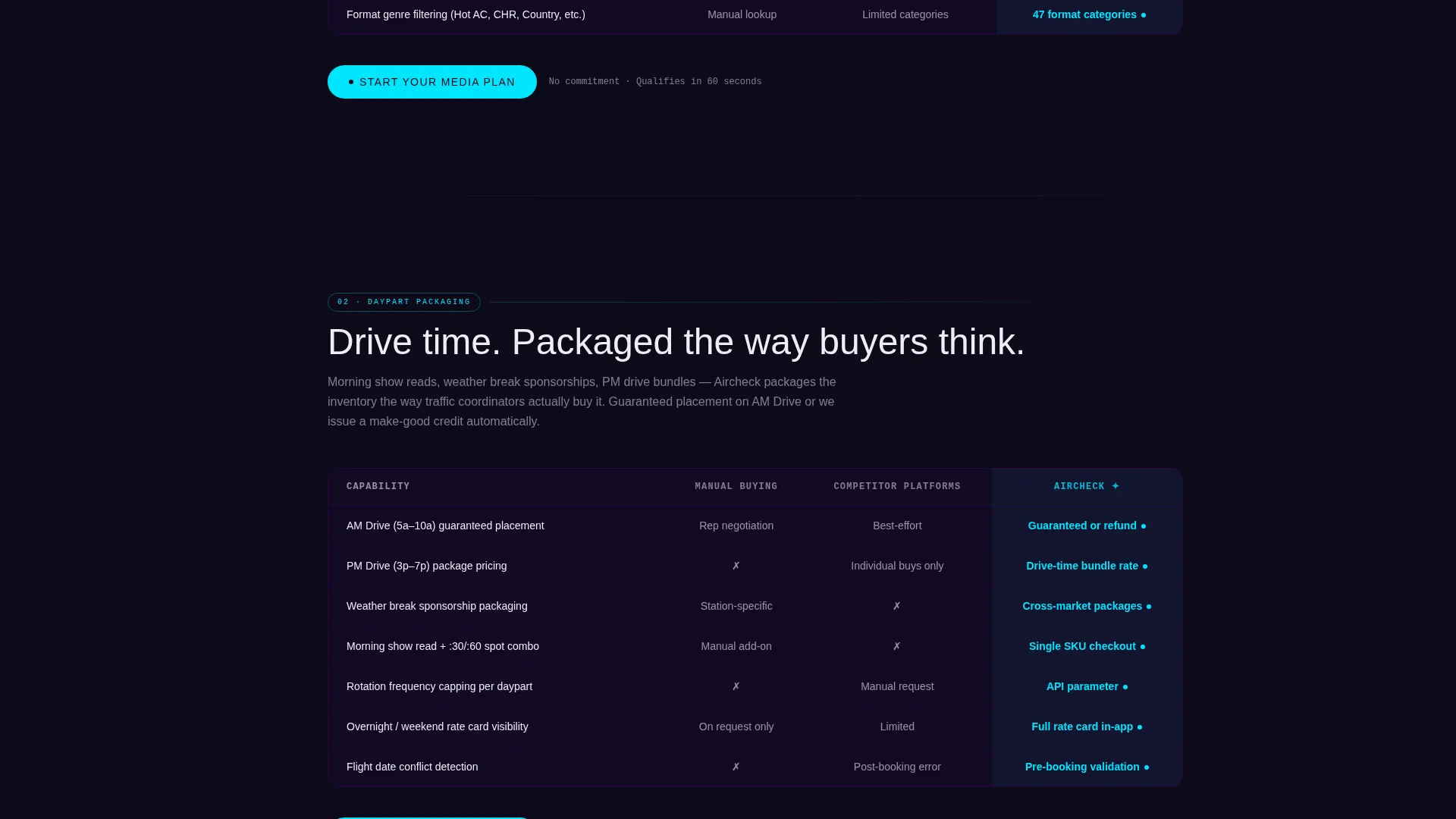Click Weather break sponsorship packaging row label

(437, 606)
